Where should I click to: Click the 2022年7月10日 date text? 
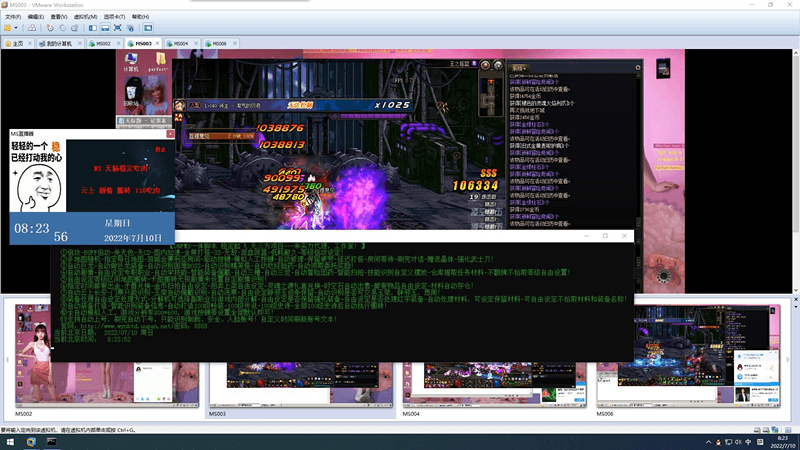point(133,238)
